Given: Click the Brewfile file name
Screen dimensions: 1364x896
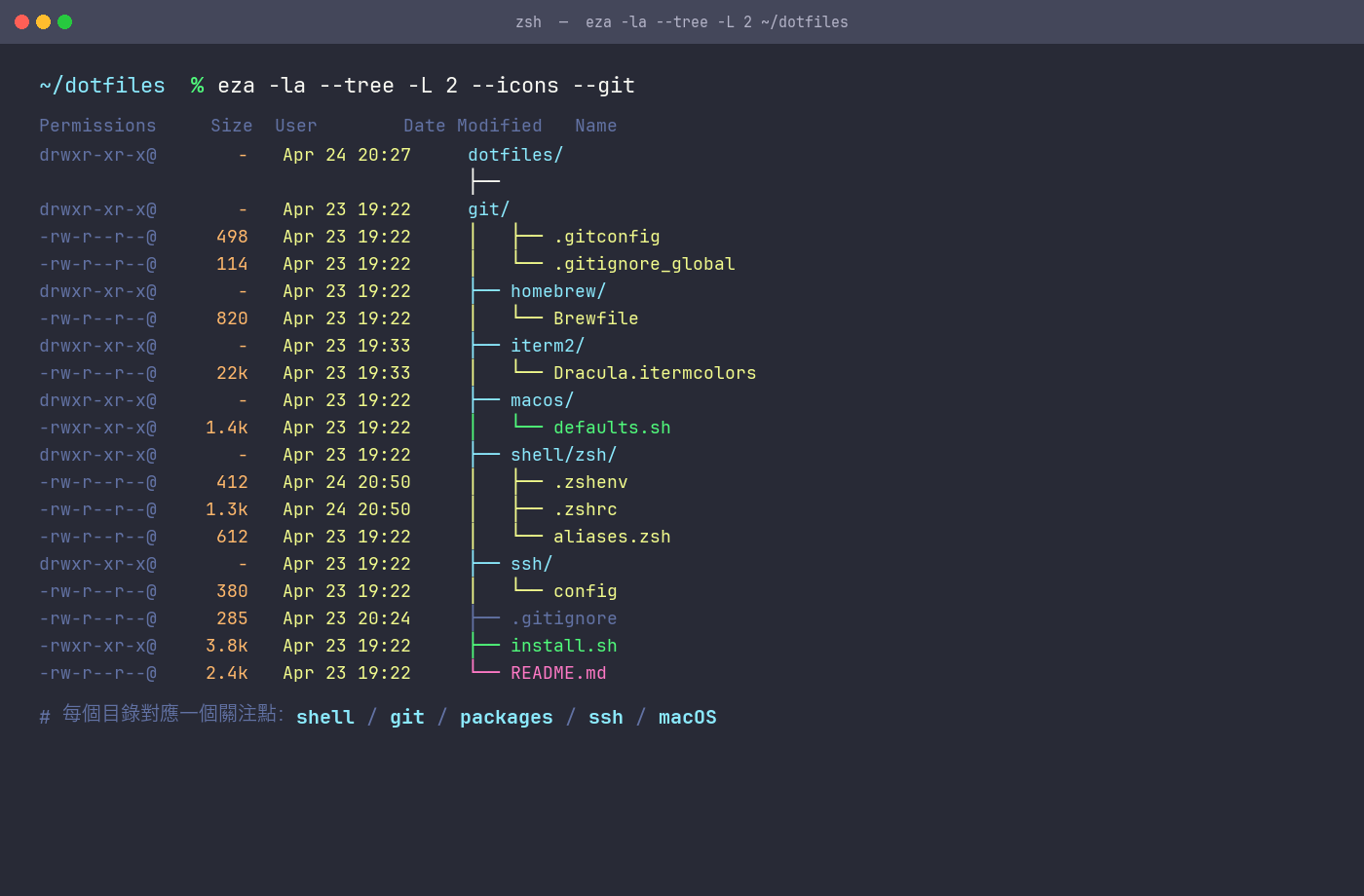Looking at the screenshot, I should point(595,318).
